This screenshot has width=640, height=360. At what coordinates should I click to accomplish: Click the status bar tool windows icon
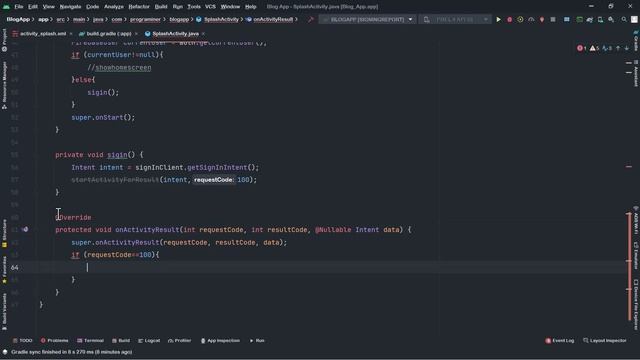click(x=5, y=352)
